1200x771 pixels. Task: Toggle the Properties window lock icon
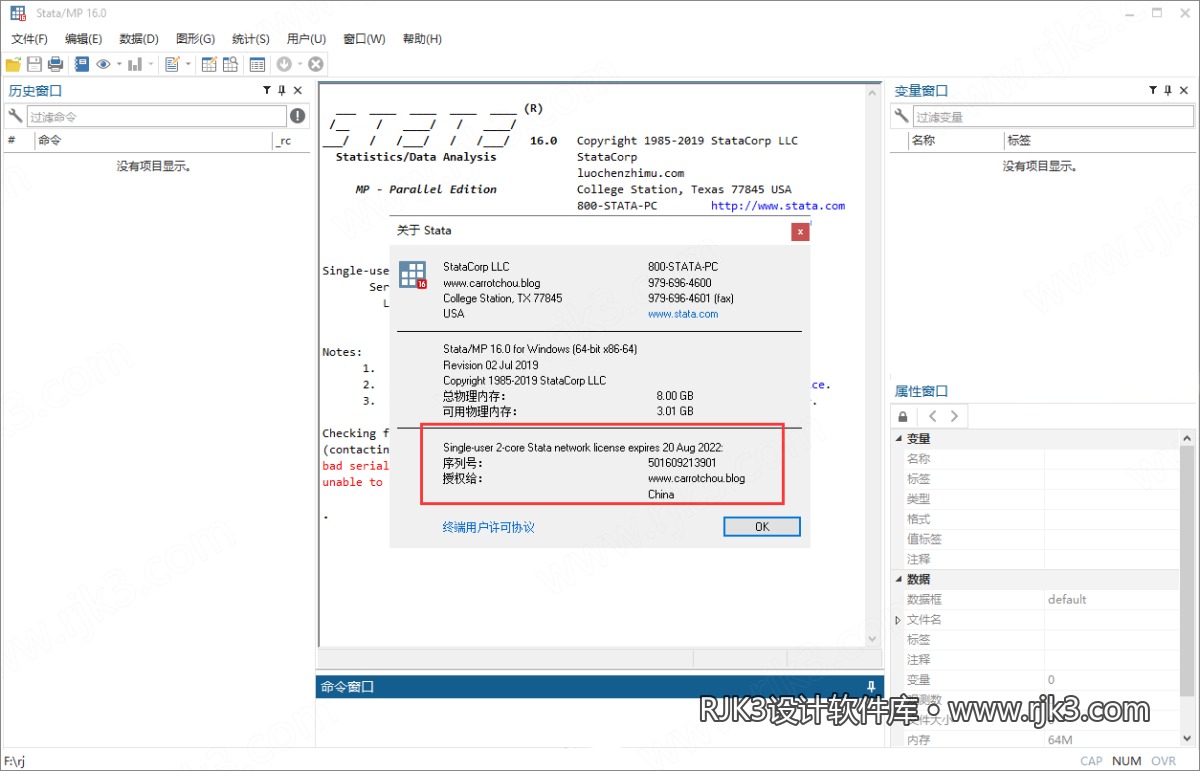click(903, 416)
